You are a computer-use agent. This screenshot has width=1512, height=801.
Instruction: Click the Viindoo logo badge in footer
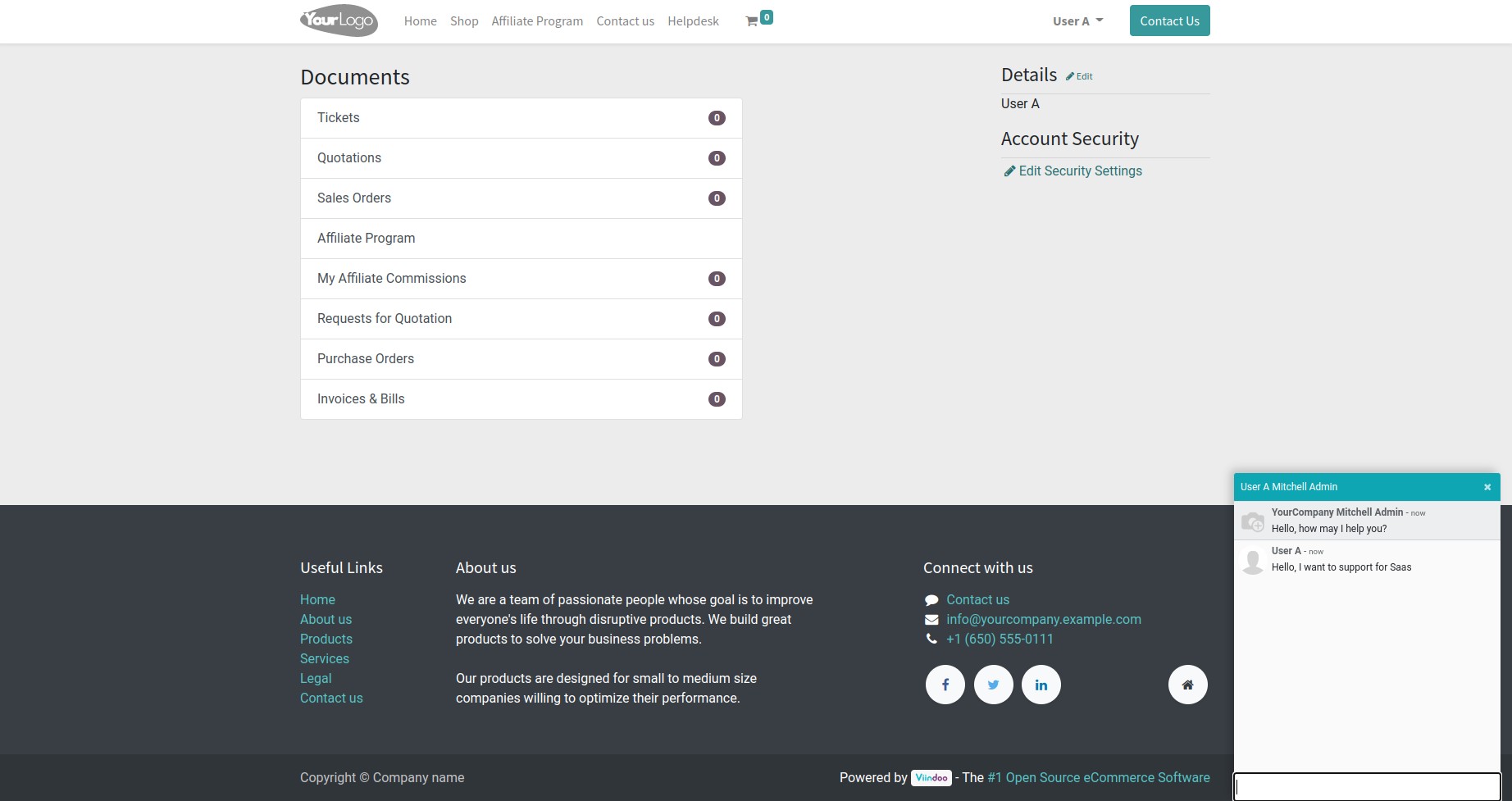pos(931,777)
